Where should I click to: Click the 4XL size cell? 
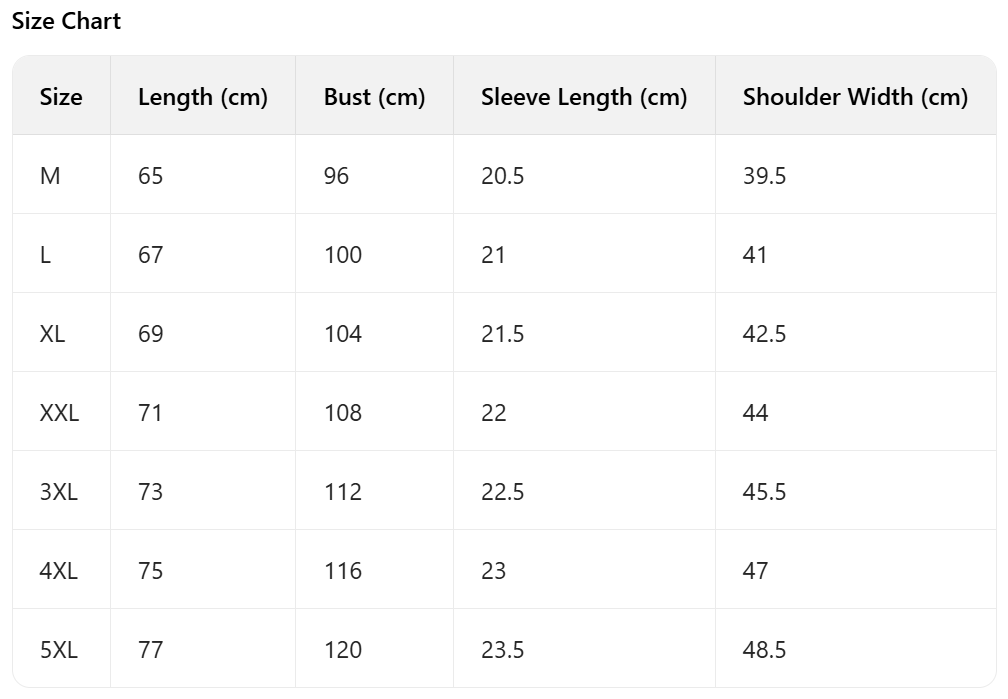coord(59,571)
